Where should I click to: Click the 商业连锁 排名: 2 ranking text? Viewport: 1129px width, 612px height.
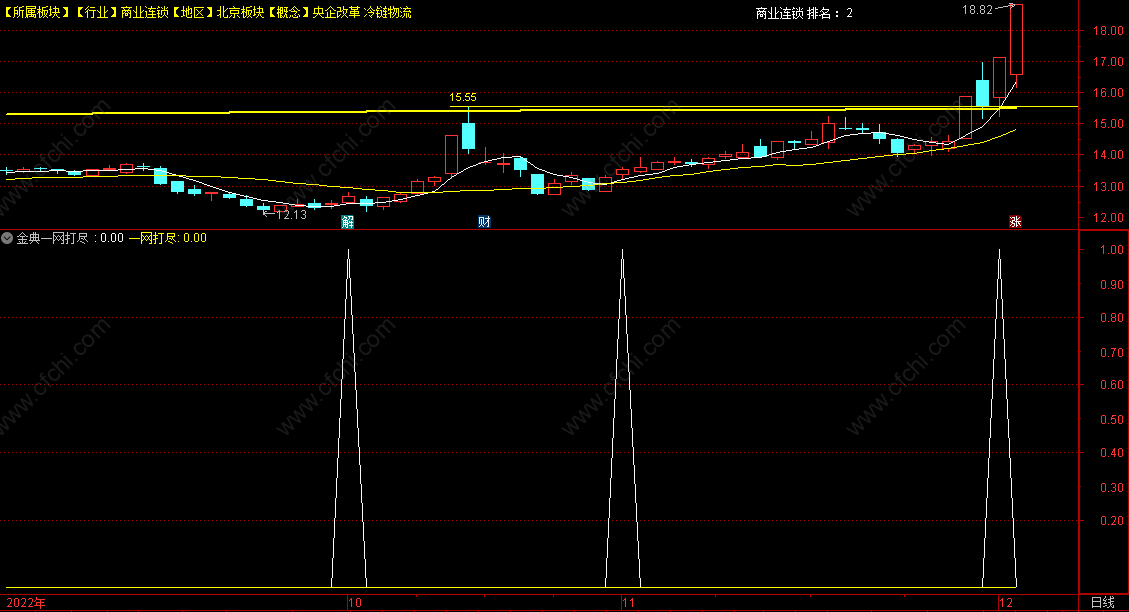click(804, 13)
